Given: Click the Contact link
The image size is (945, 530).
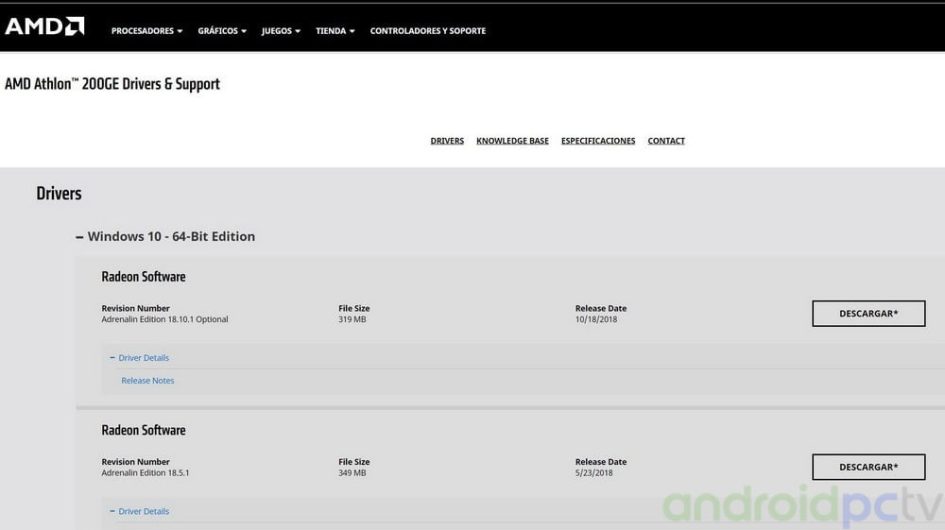Looking at the screenshot, I should tap(666, 141).
